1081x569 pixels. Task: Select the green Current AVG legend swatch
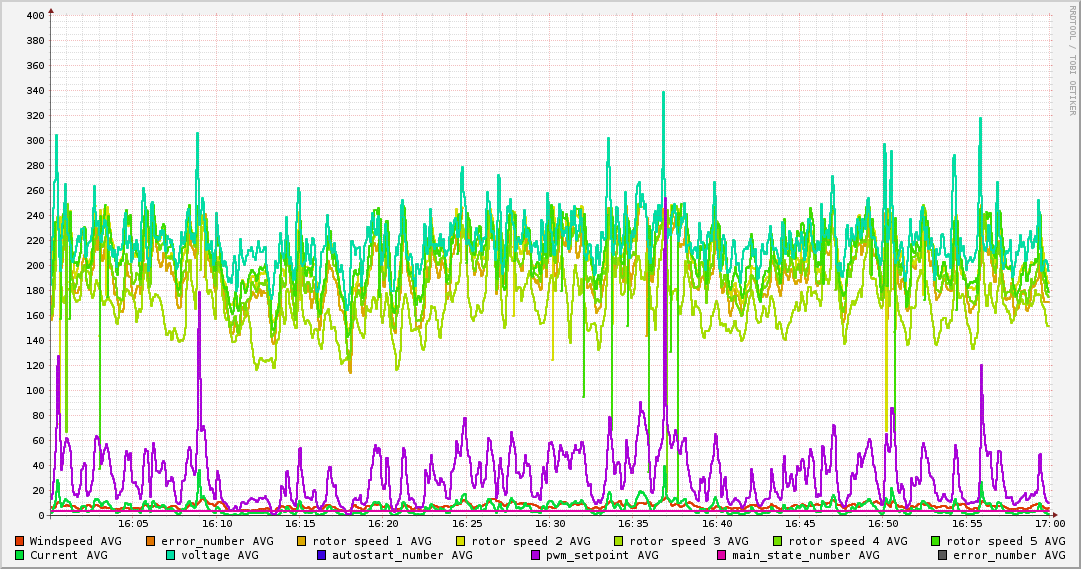(19, 555)
